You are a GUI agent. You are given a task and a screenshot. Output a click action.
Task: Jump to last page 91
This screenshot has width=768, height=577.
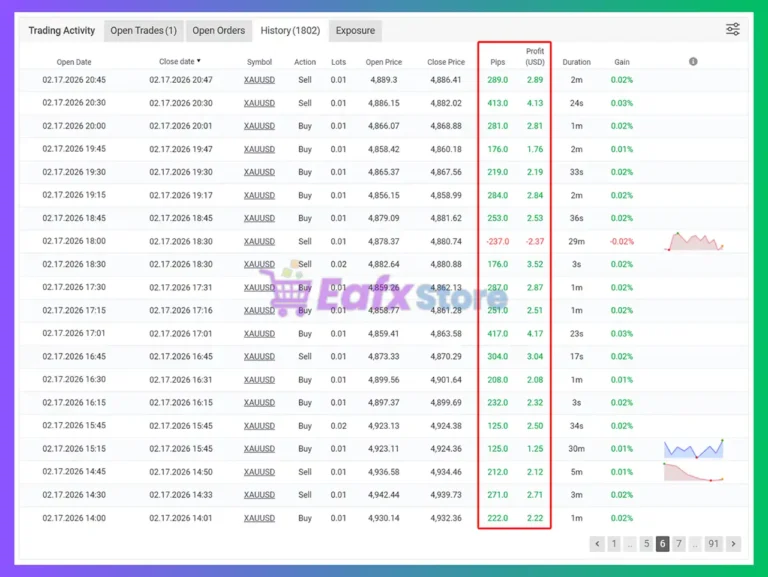click(714, 544)
